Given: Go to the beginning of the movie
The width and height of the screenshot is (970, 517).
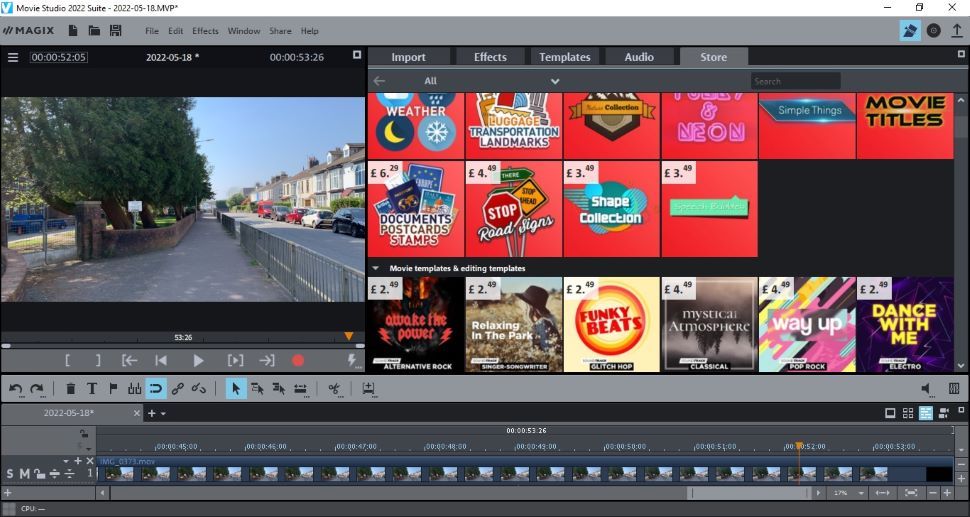Looking at the screenshot, I should [x=161, y=361].
